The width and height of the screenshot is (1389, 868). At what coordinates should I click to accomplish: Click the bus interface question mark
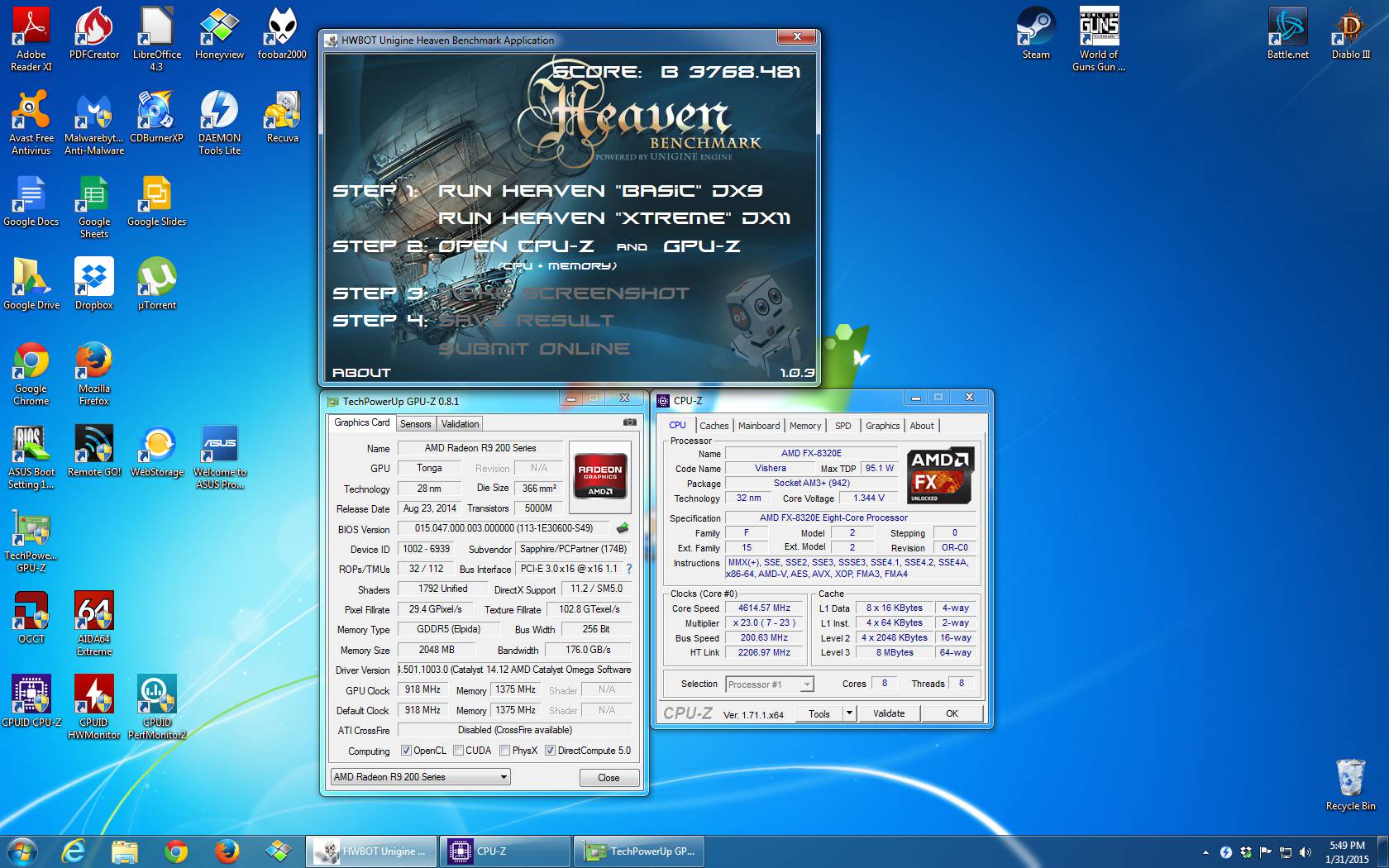tap(629, 569)
